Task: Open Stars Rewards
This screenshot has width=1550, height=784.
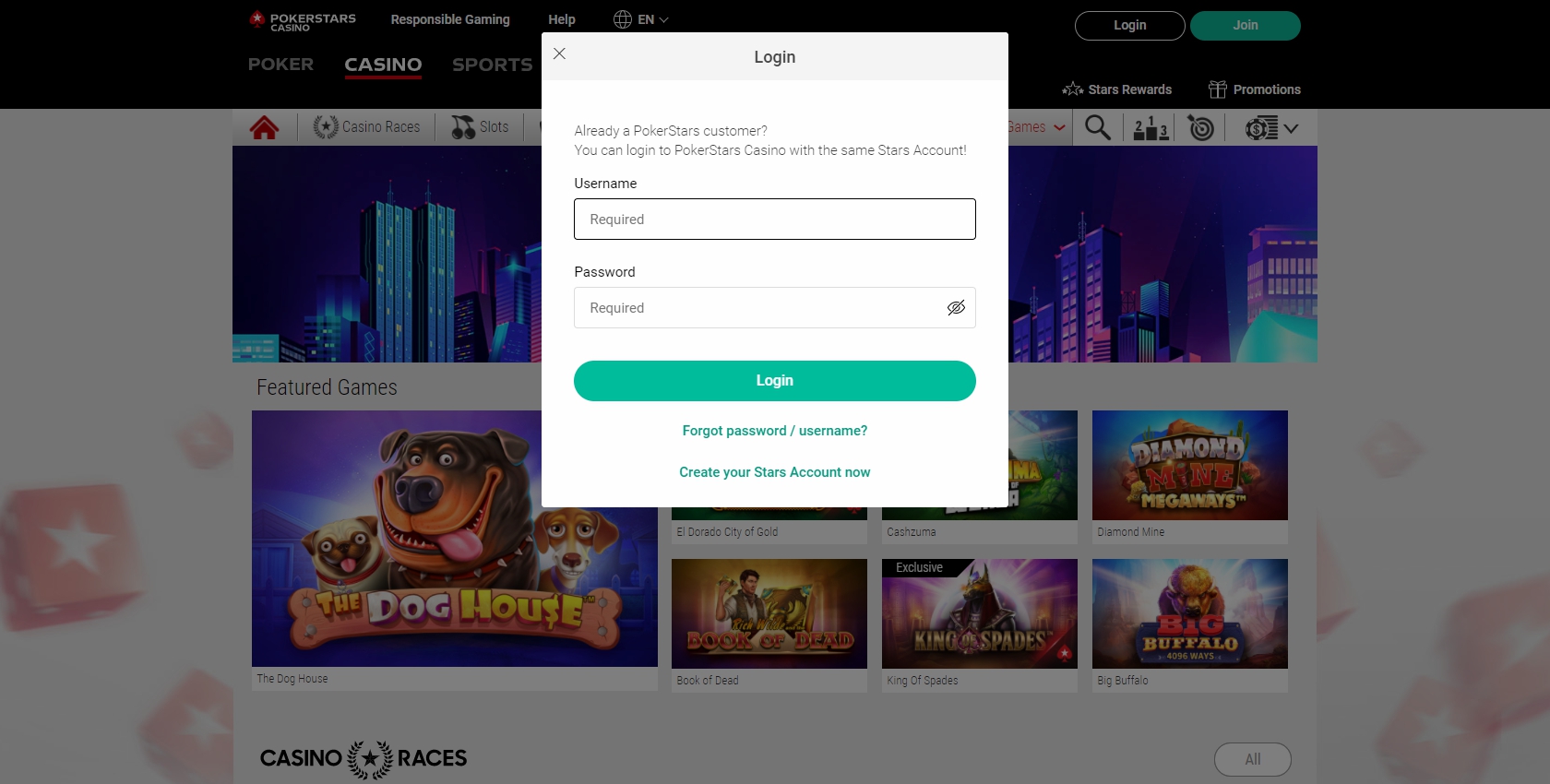Action: pos(1116,89)
